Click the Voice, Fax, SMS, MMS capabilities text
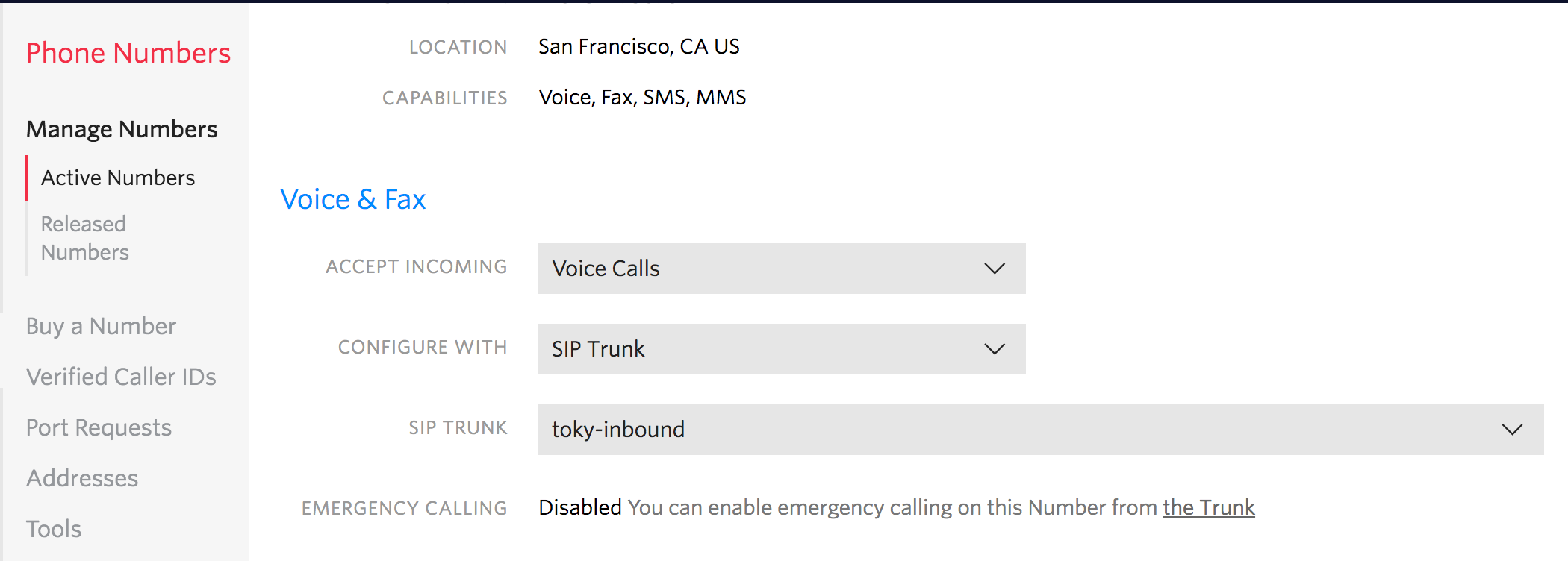 pos(642,97)
